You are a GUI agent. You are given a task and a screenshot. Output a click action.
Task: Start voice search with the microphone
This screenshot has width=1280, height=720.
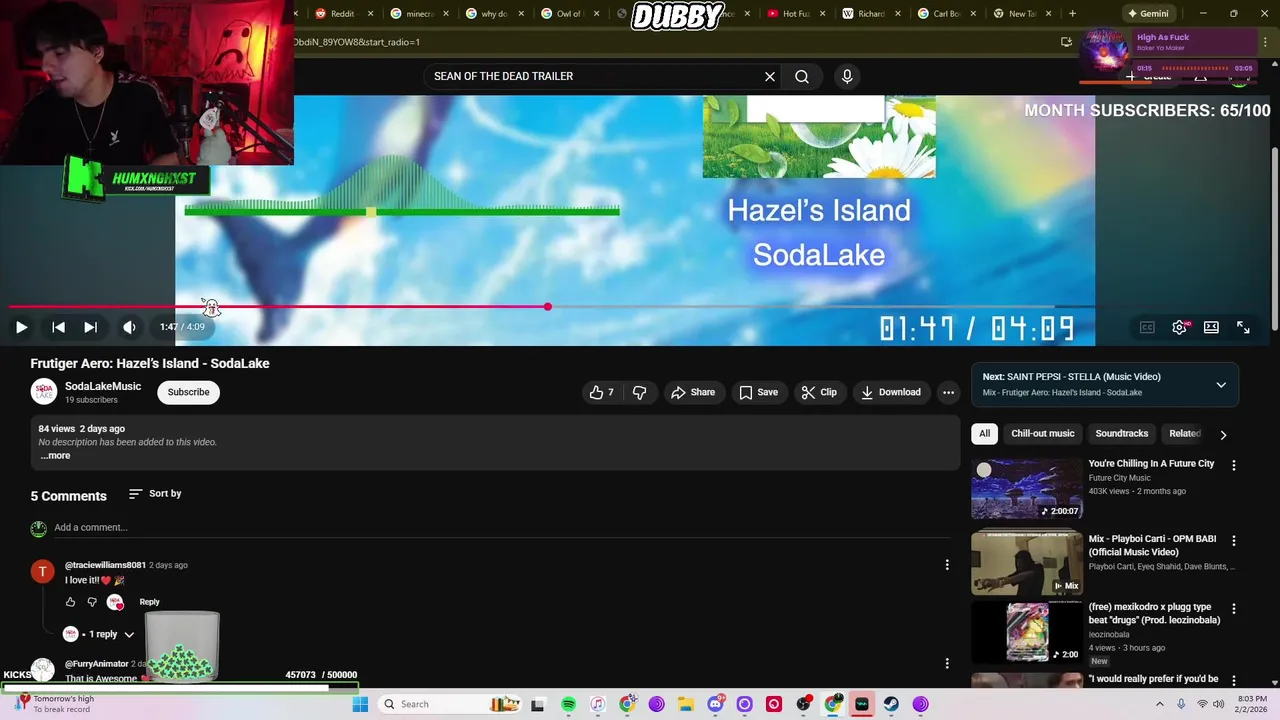[x=847, y=76]
